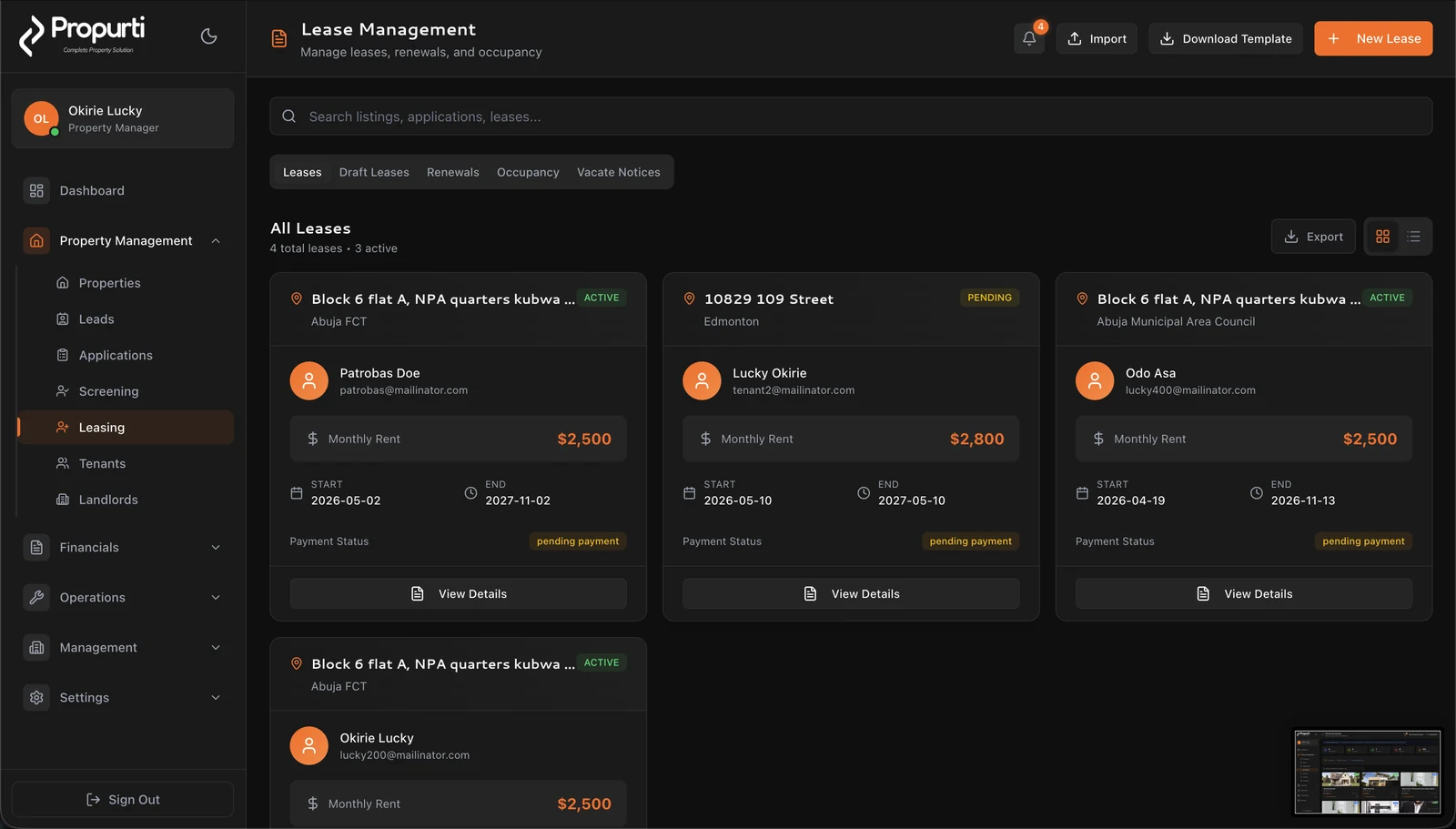Click Odo Asa avatar icon

pos(1095,380)
